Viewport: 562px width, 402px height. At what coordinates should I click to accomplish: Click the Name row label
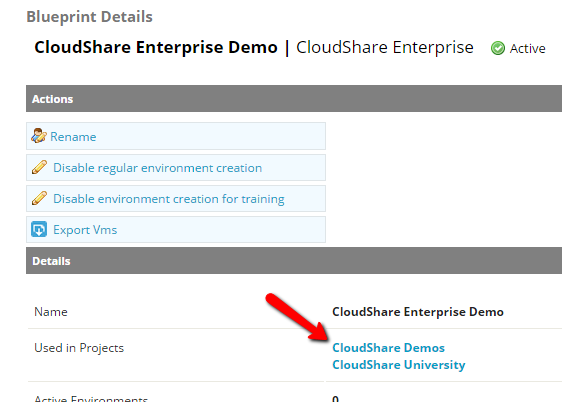(51, 312)
